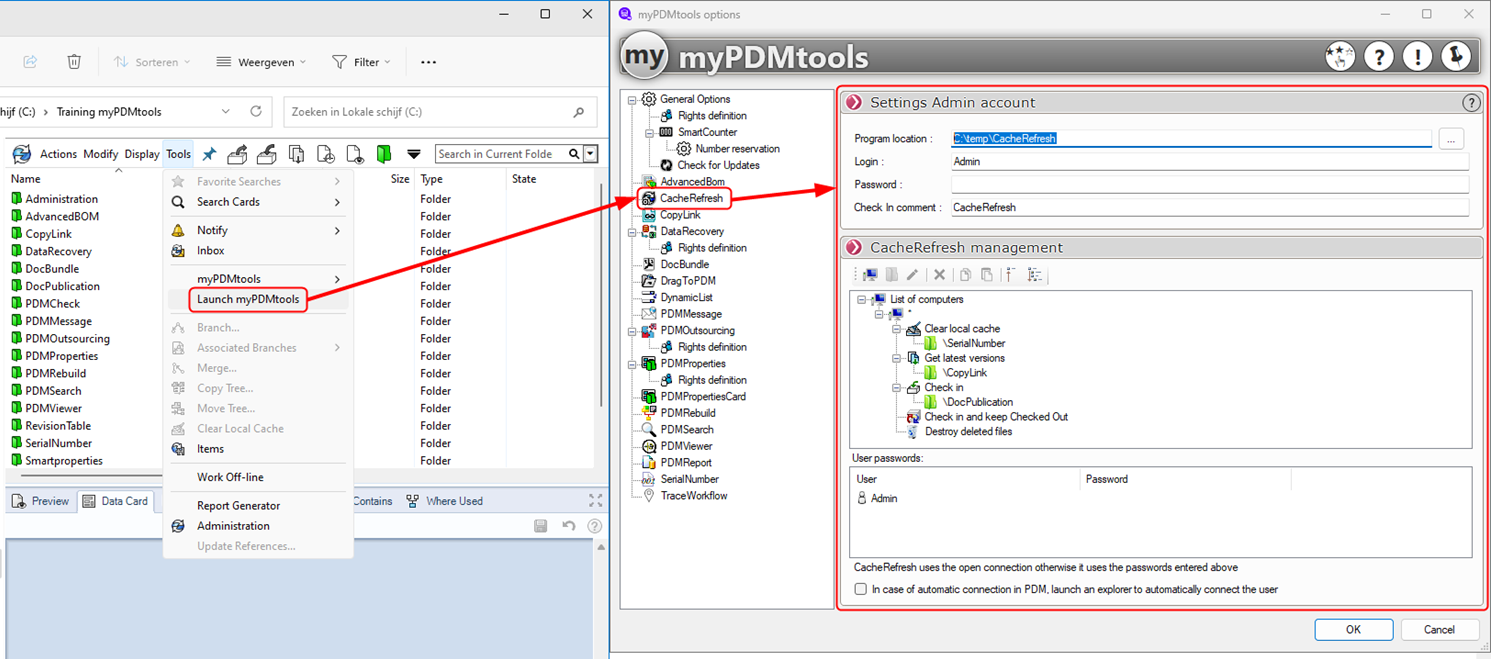Click the browse button beside Program location
This screenshot has width=1491, height=659.
click(x=1451, y=139)
